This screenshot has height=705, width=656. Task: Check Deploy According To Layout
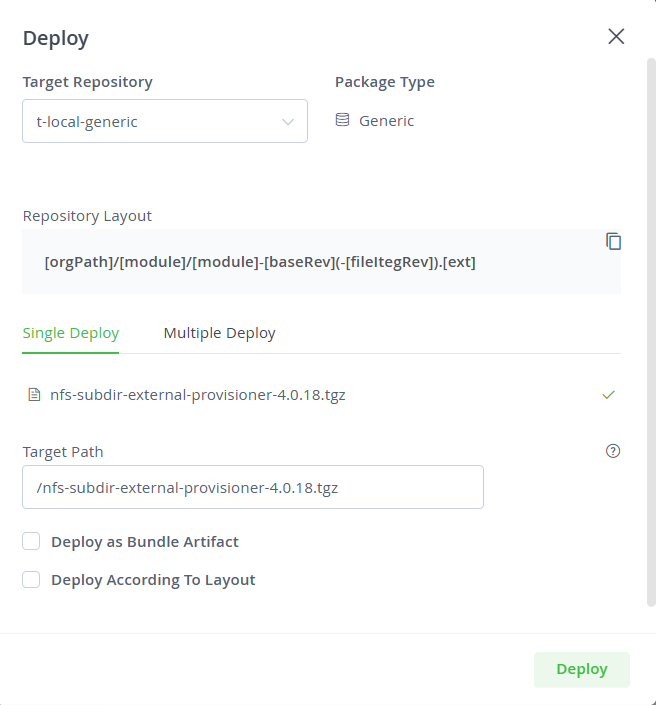[31, 580]
